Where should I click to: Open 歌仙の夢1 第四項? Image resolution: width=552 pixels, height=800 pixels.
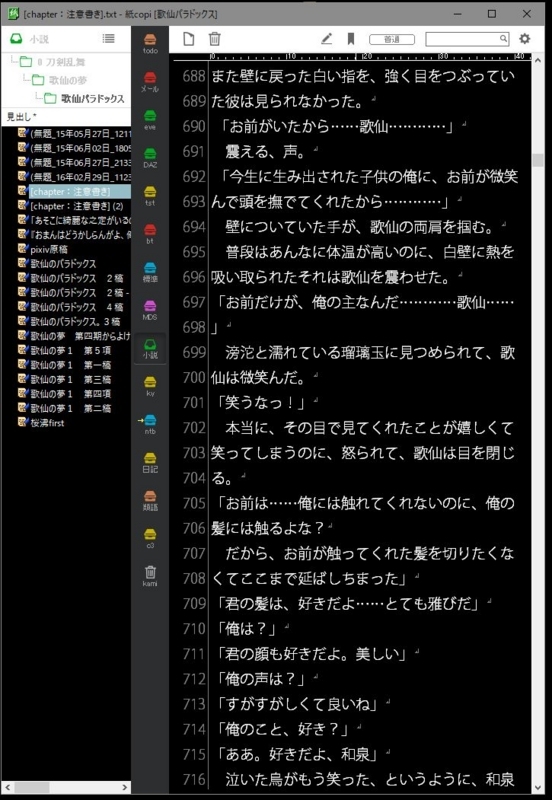point(65,393)
